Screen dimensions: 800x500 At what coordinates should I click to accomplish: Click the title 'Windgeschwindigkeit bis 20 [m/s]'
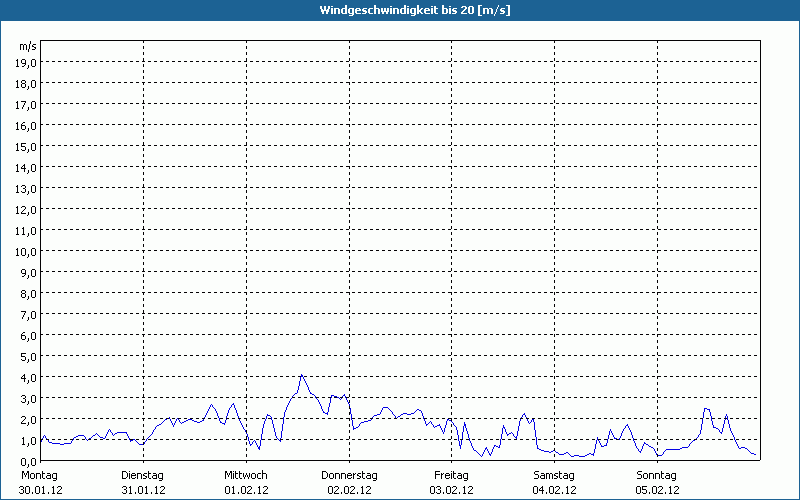tap(415, 10)
